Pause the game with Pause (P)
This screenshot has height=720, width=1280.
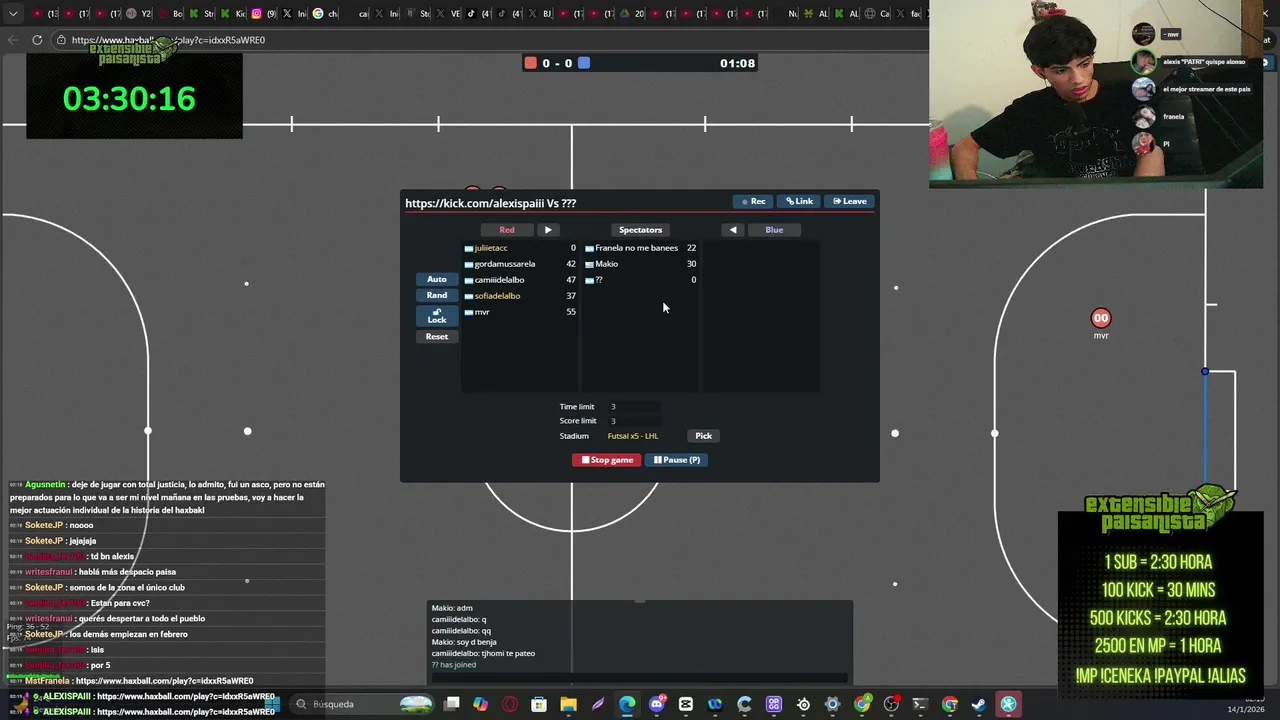676,460
